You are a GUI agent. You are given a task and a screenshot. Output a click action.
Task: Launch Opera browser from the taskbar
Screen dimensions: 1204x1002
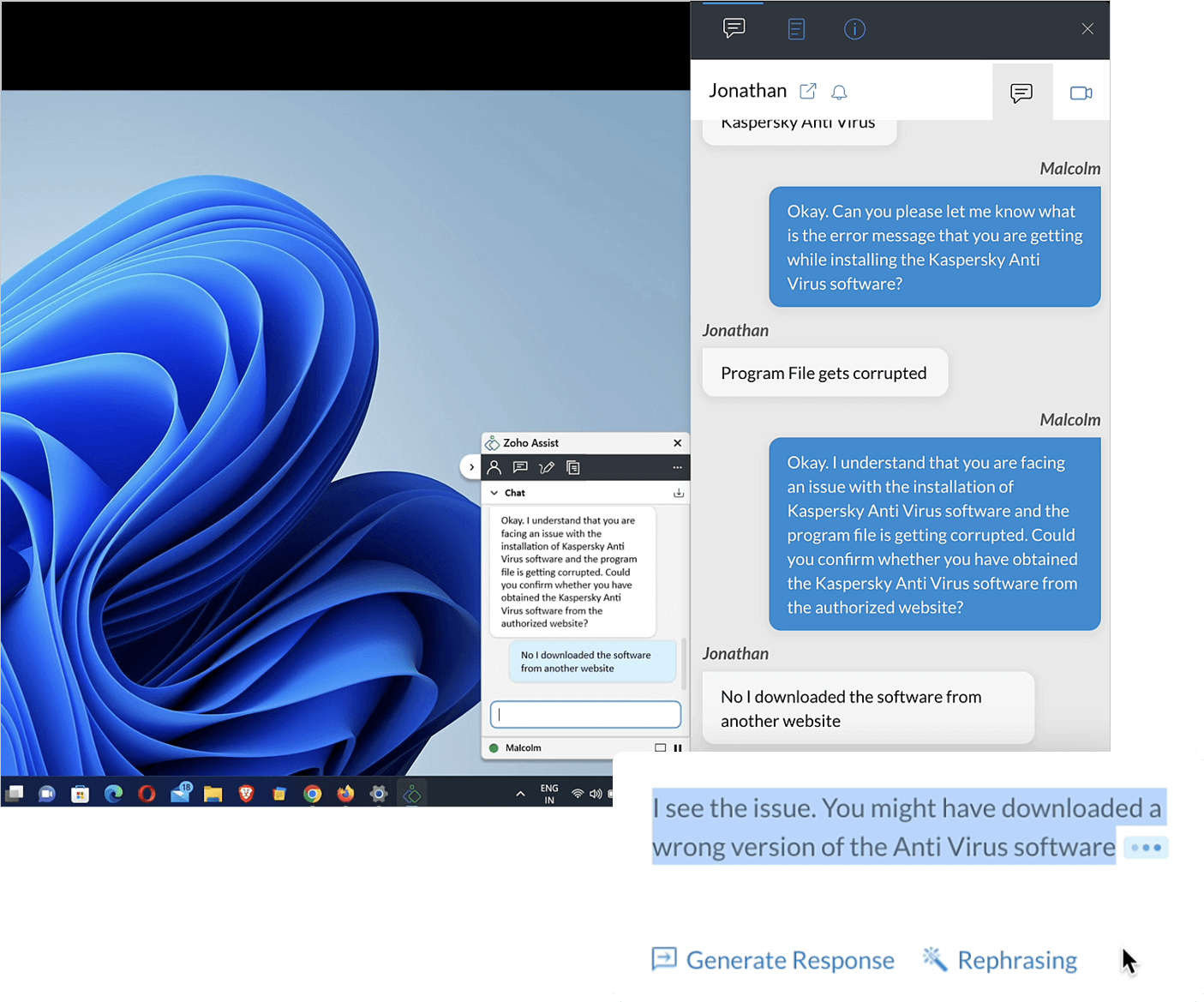147,795
